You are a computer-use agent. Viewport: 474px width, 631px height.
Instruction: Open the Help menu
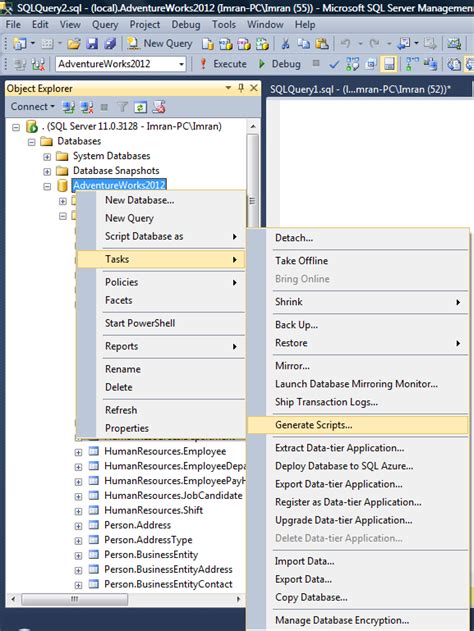(x=305, y=25)
